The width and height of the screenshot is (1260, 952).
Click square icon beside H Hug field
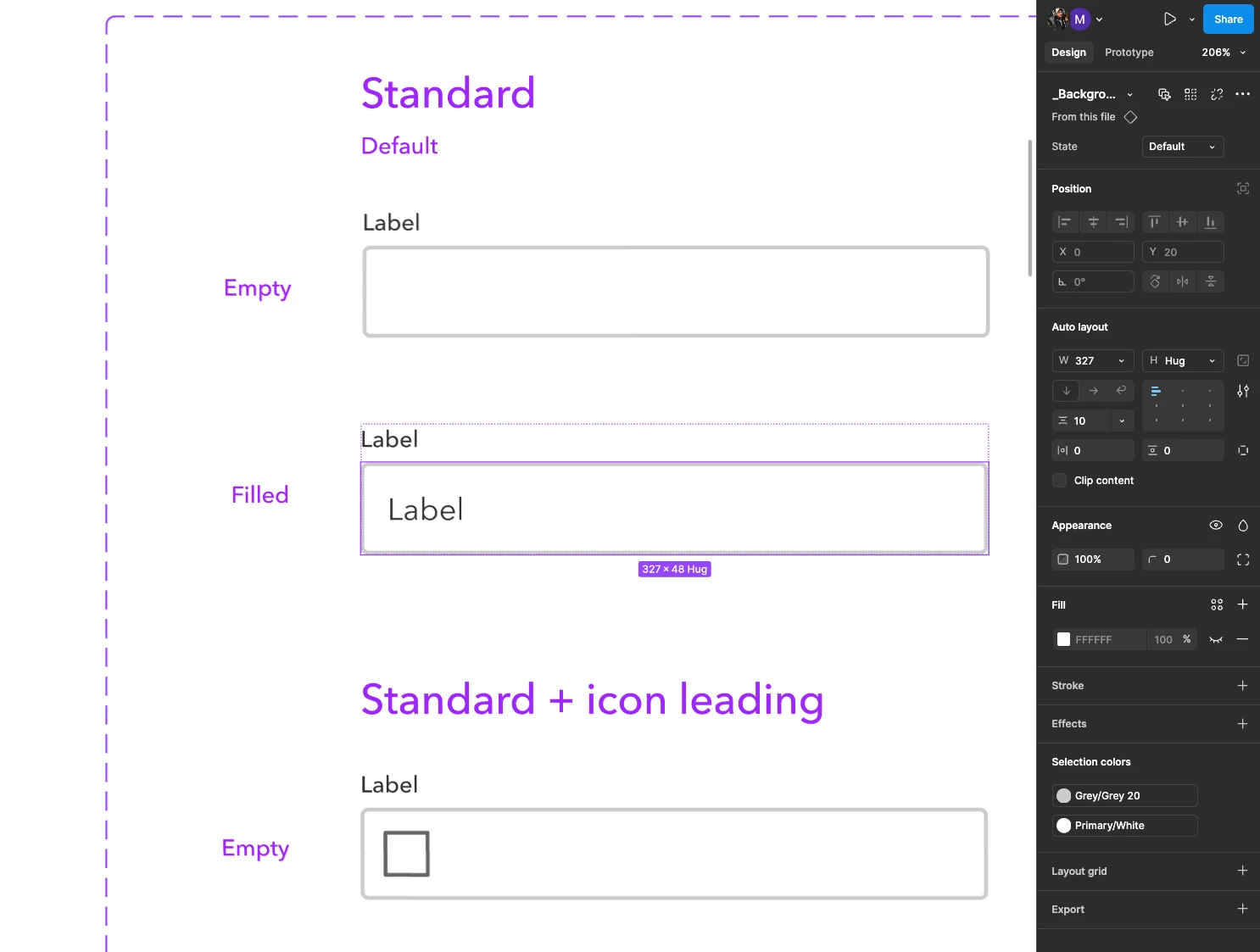point(1243,361)
